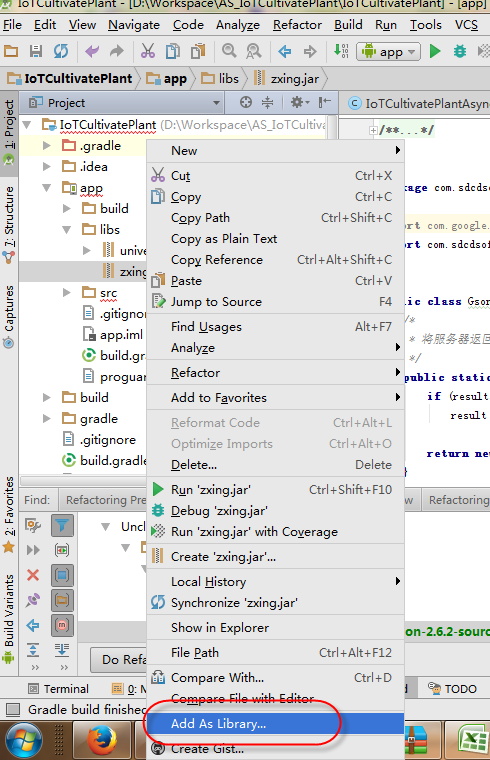Choose Find Usages from context menu
Screen dimensions: 490x760
[x=275, y=327]
